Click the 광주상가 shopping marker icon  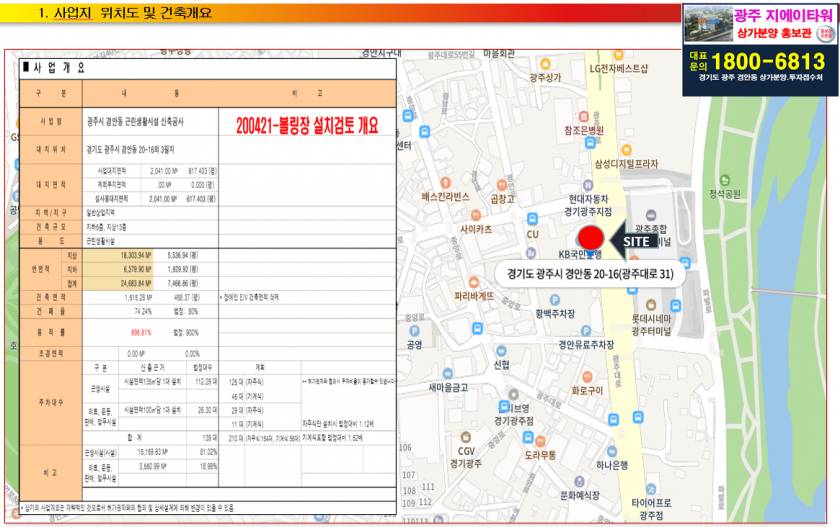click(x=545, y=64)
